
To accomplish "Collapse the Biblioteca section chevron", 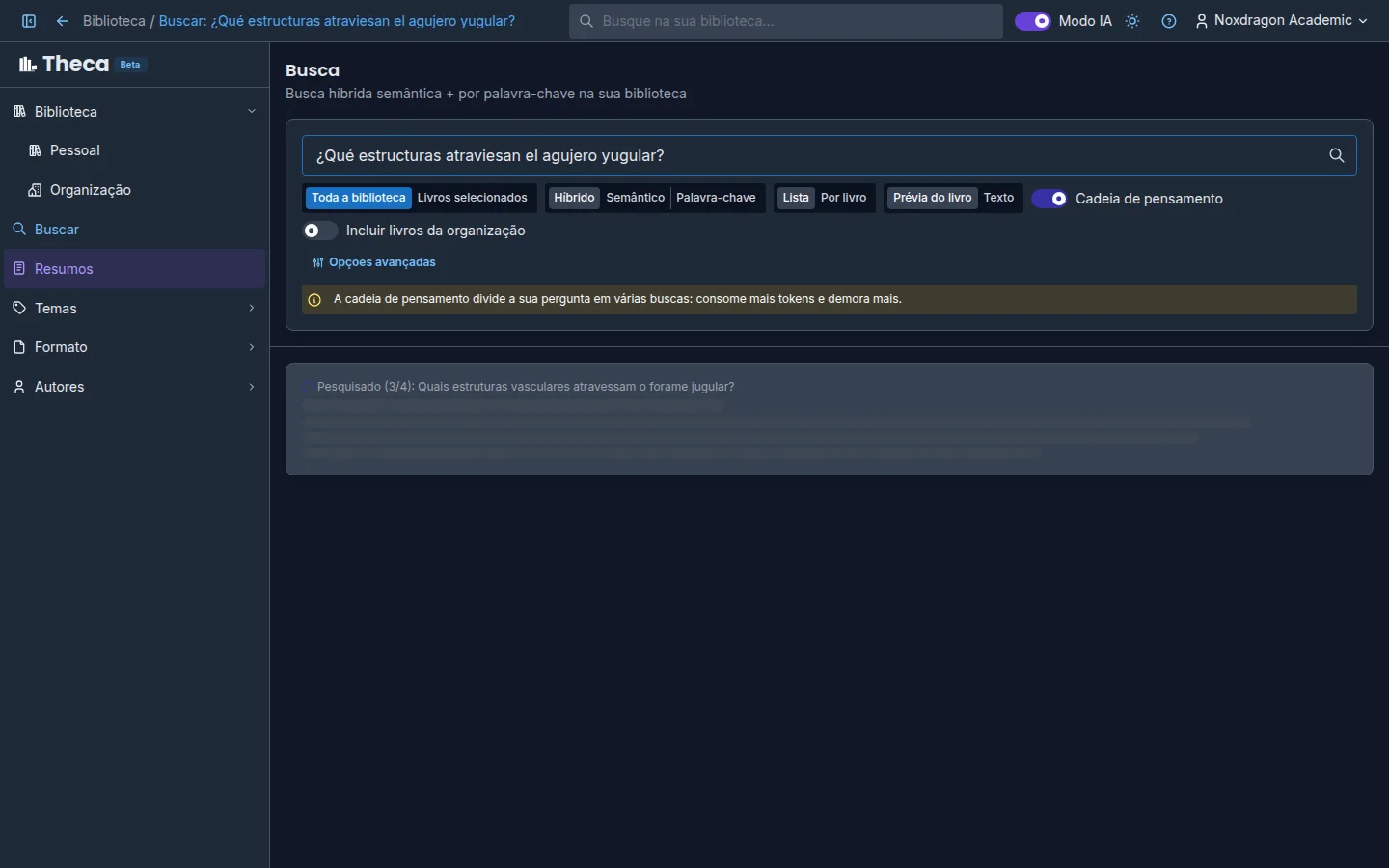I will coord(252,112).
